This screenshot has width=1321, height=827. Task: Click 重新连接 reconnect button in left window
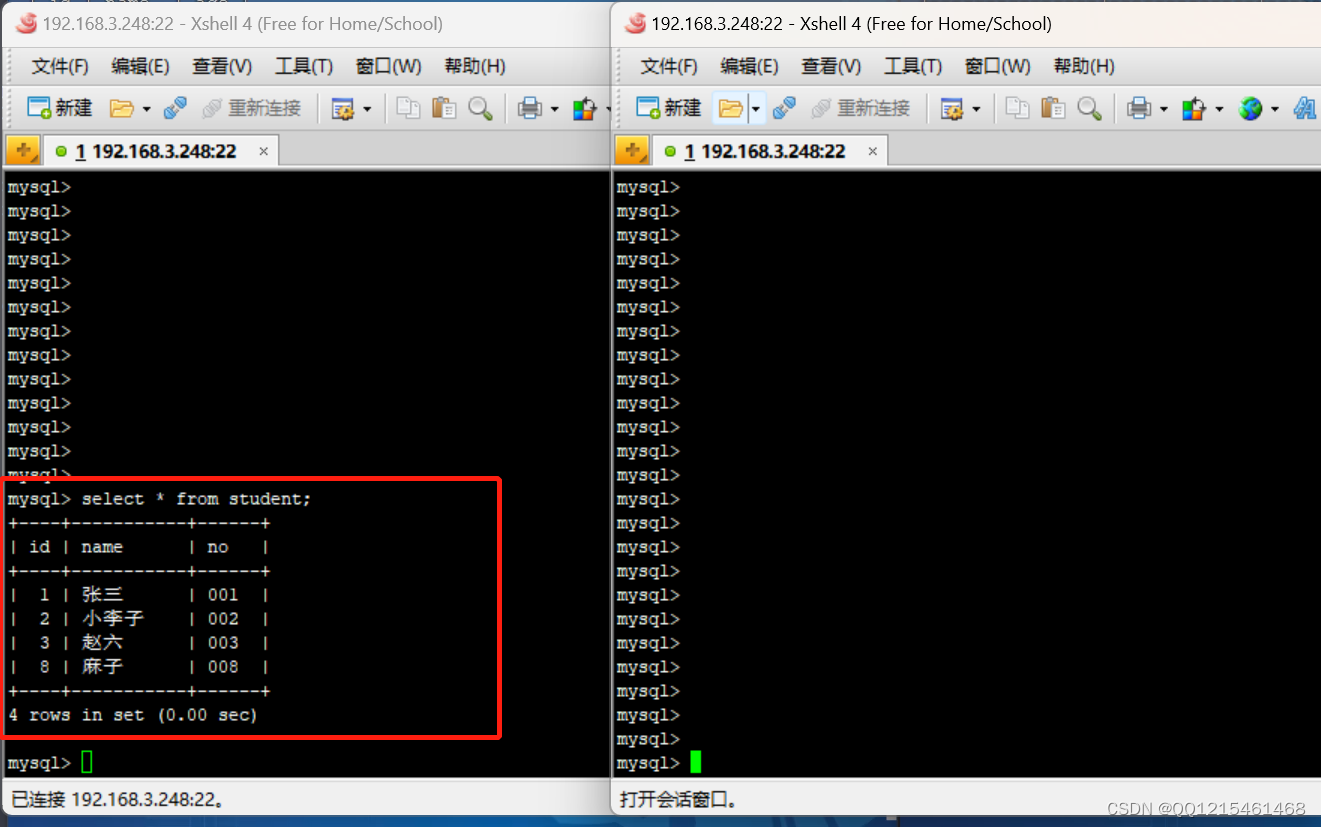252,108
